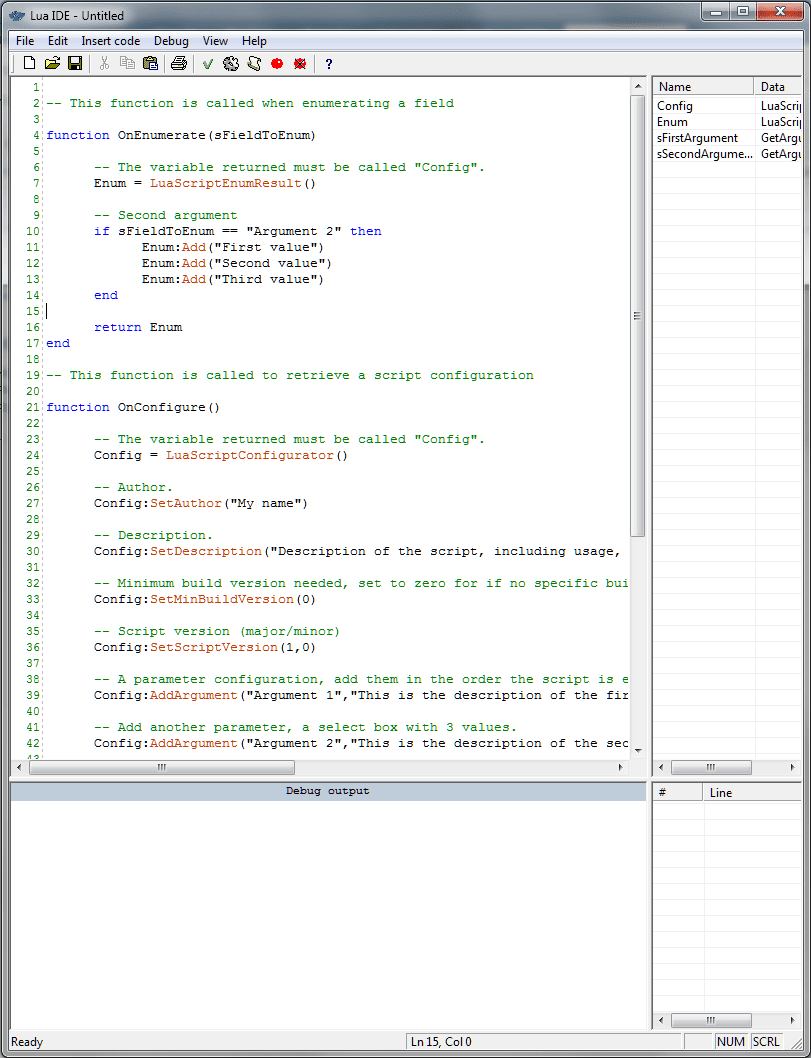This screenshot has height=1058, width=811.
Task: Click the "-- Author." comment line
Action: [x=134, y=487]
